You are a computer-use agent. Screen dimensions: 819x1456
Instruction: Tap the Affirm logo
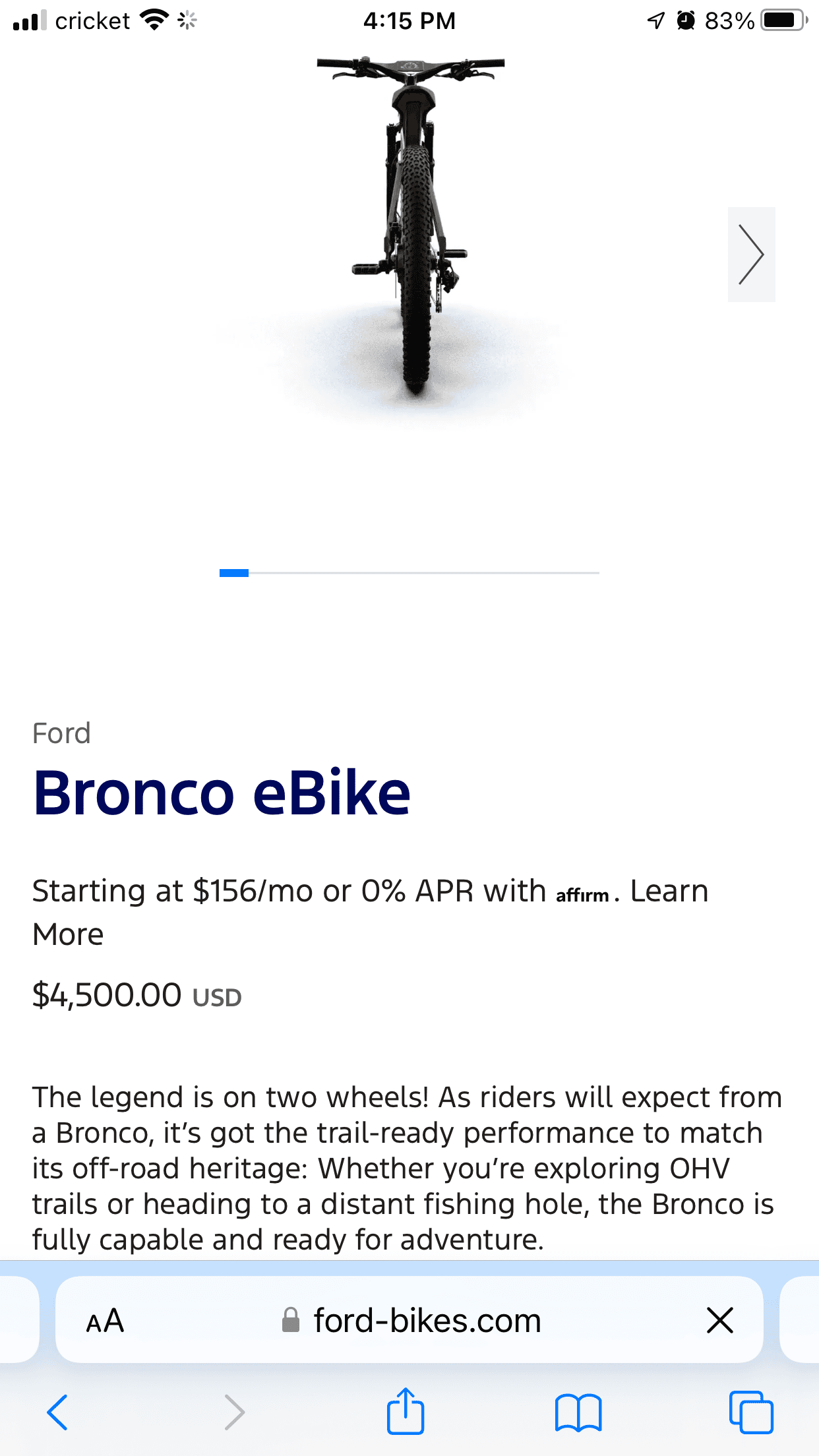pos(583,894)
